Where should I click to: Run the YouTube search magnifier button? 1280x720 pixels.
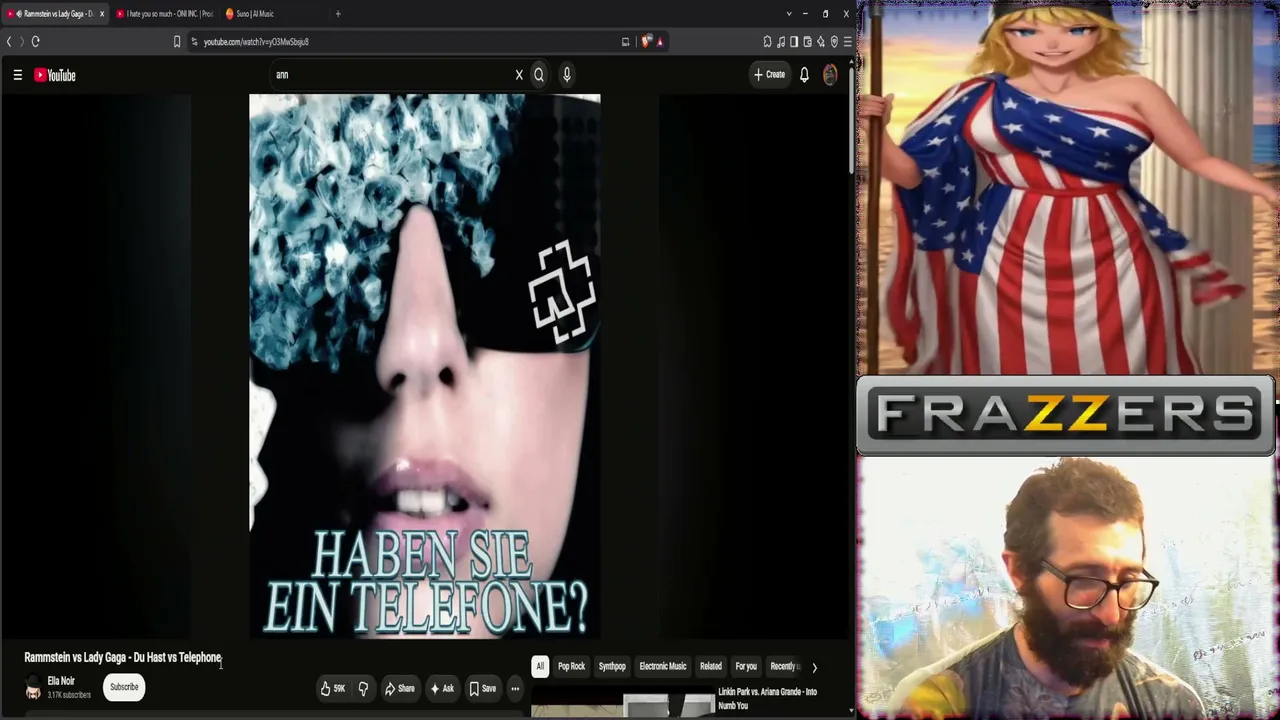point(539,75)
